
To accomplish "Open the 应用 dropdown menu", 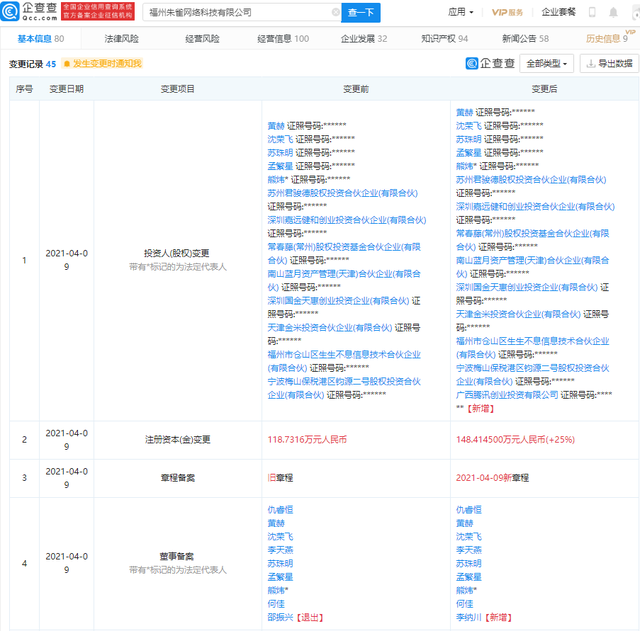I will pos(460,12).
